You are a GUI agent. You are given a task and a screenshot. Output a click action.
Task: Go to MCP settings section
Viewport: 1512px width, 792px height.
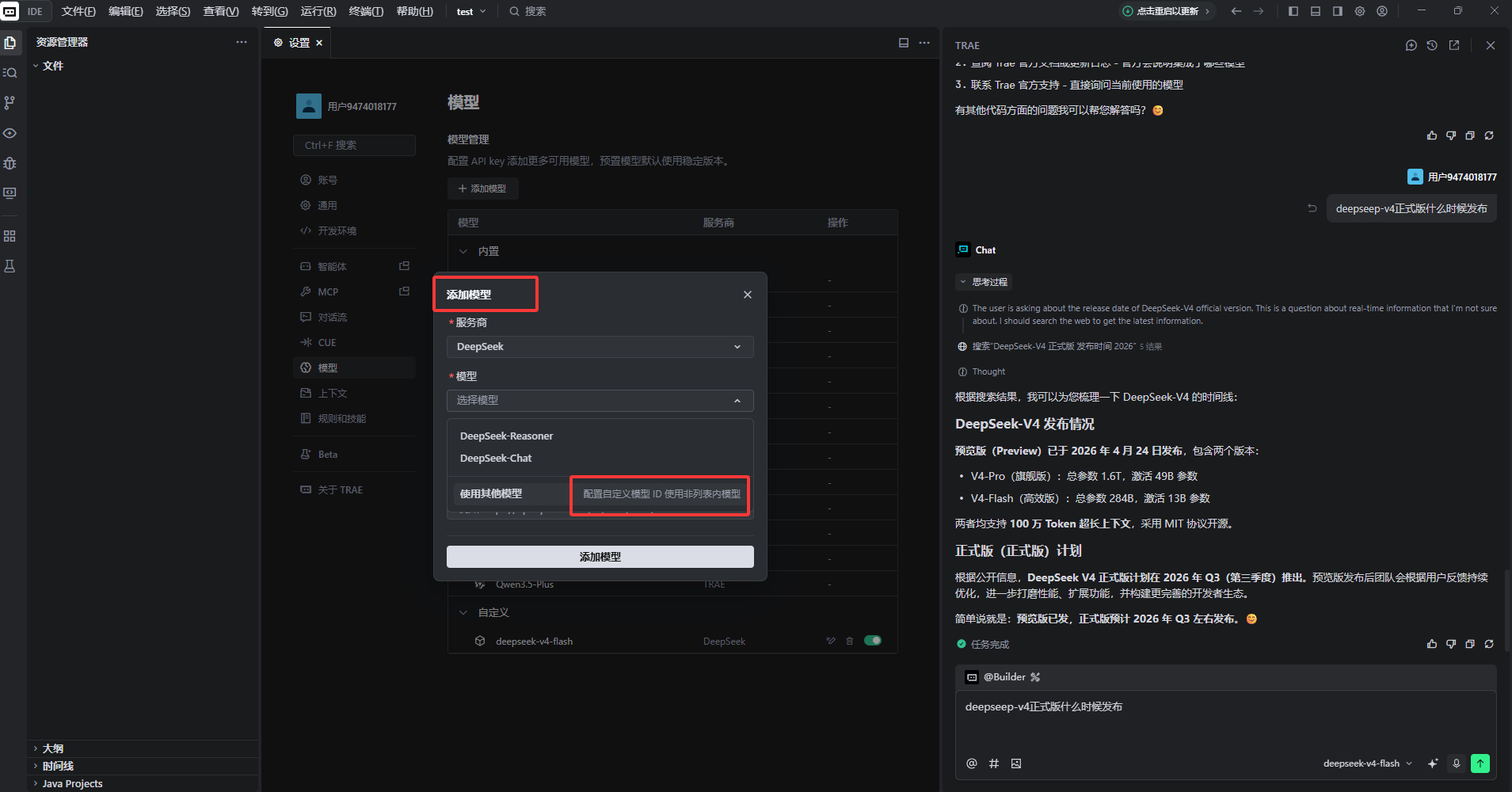354,291
